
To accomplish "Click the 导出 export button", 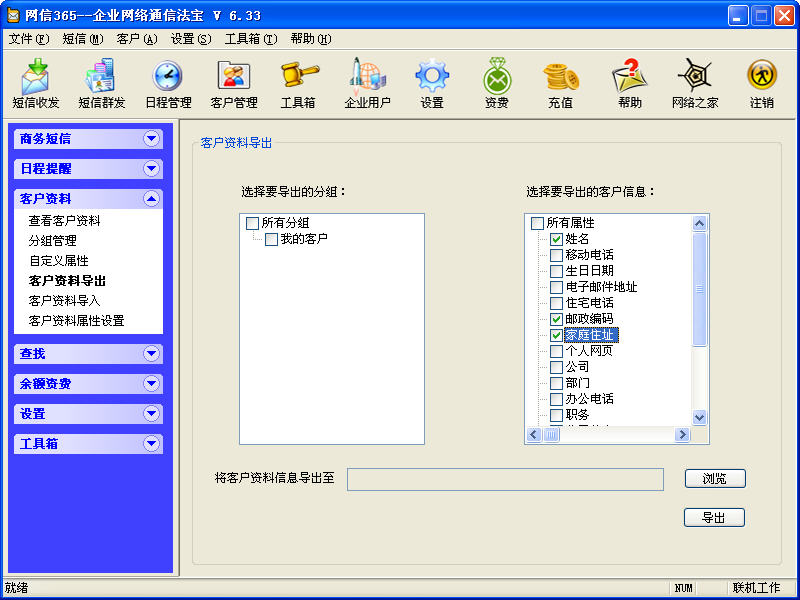I will click(714, 518).
